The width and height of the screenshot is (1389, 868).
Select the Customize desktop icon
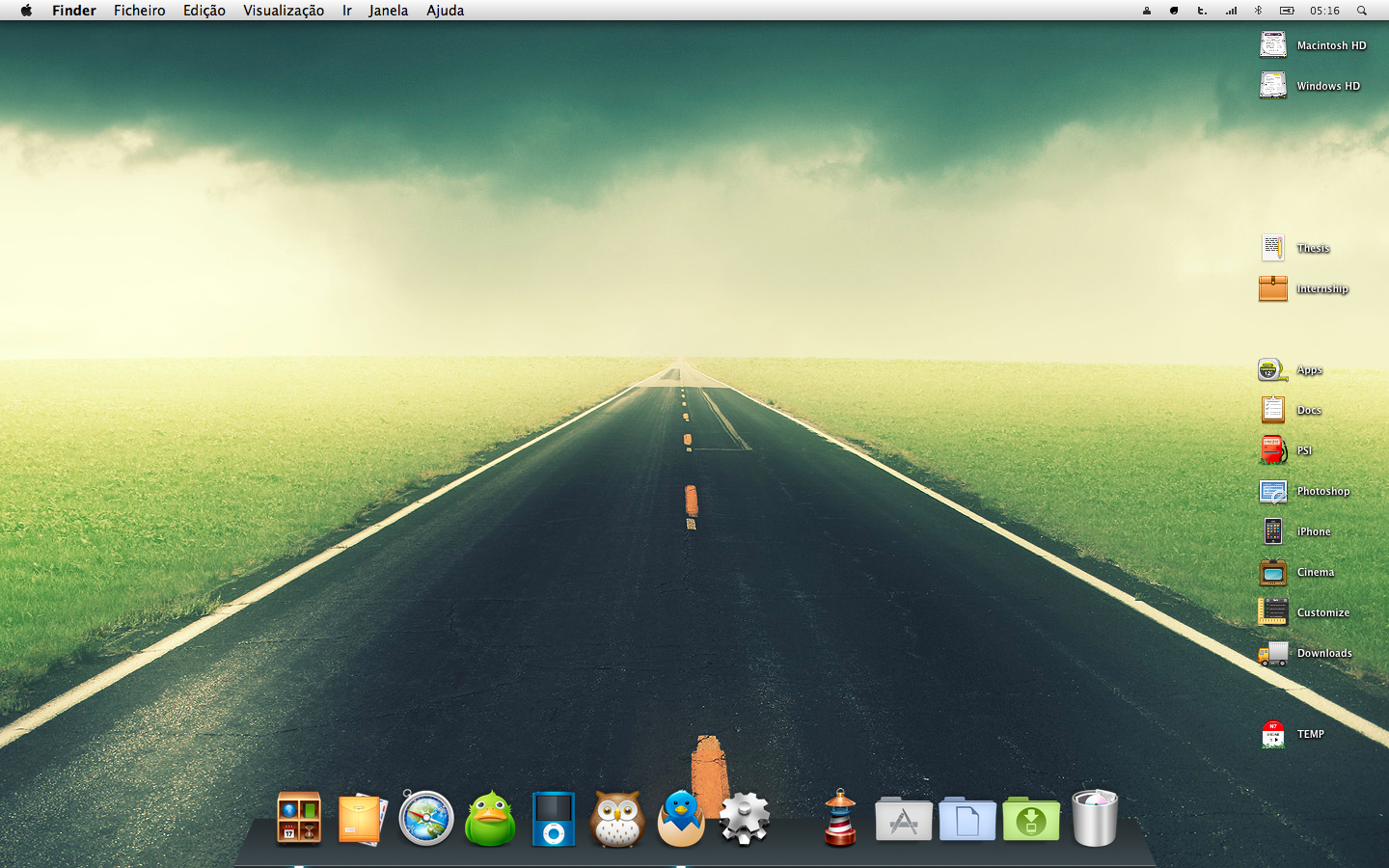(x=1273, y=612)
